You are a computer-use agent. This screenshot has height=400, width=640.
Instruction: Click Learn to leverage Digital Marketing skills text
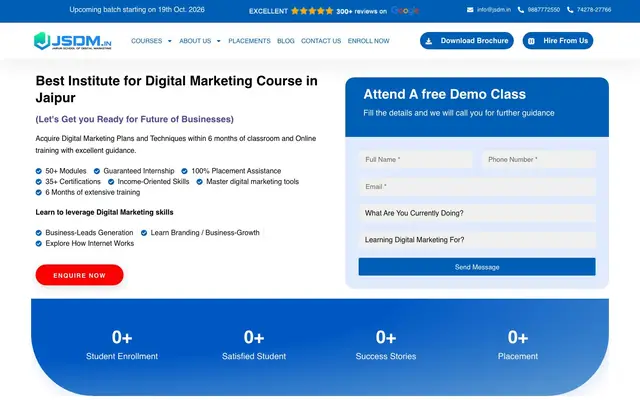click(104, 212)
